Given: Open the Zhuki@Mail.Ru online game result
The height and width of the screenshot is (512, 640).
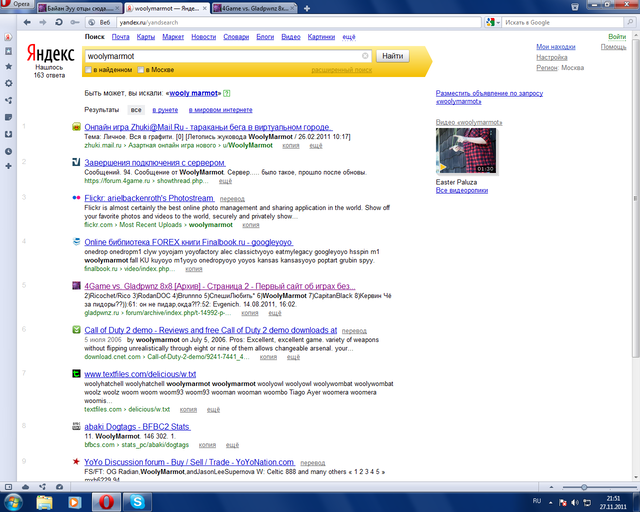Looking at the screenshot, I should tap(208, 127).
